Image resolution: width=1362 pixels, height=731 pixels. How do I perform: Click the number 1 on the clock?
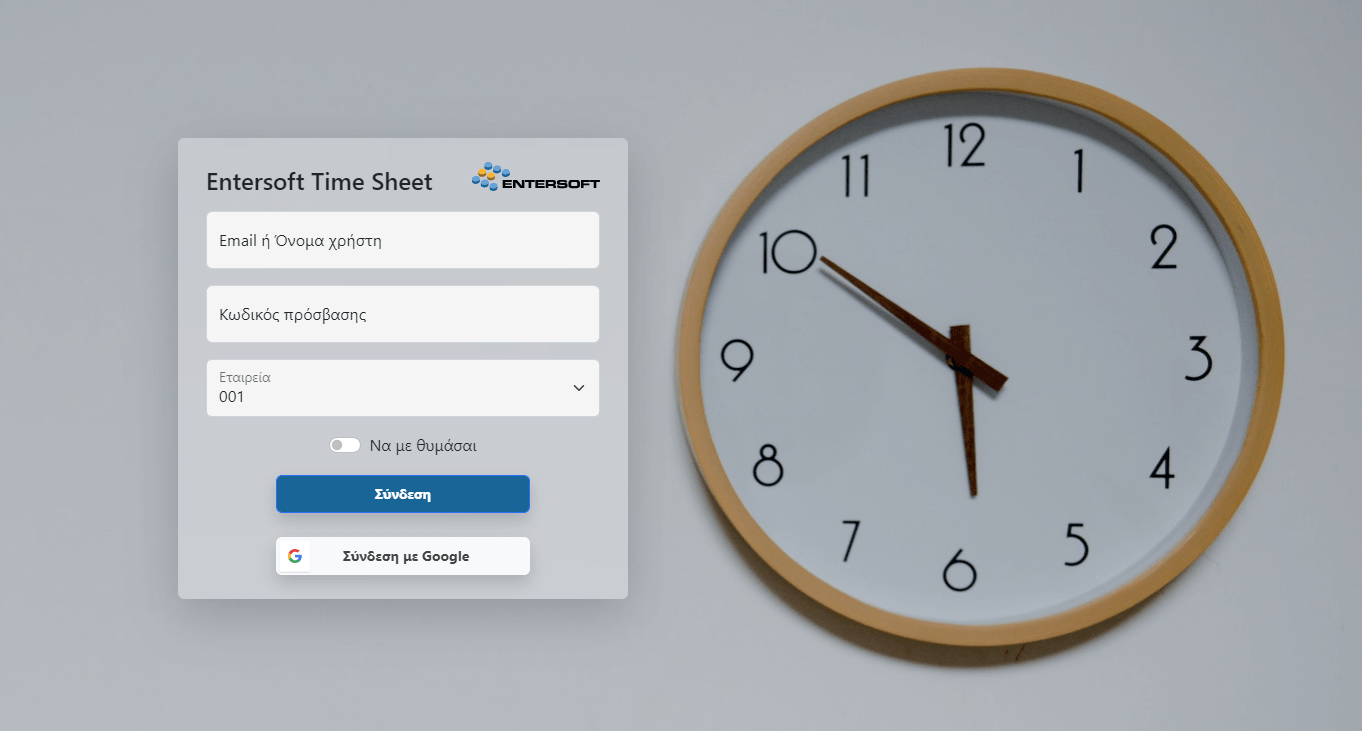point(1079,170)
